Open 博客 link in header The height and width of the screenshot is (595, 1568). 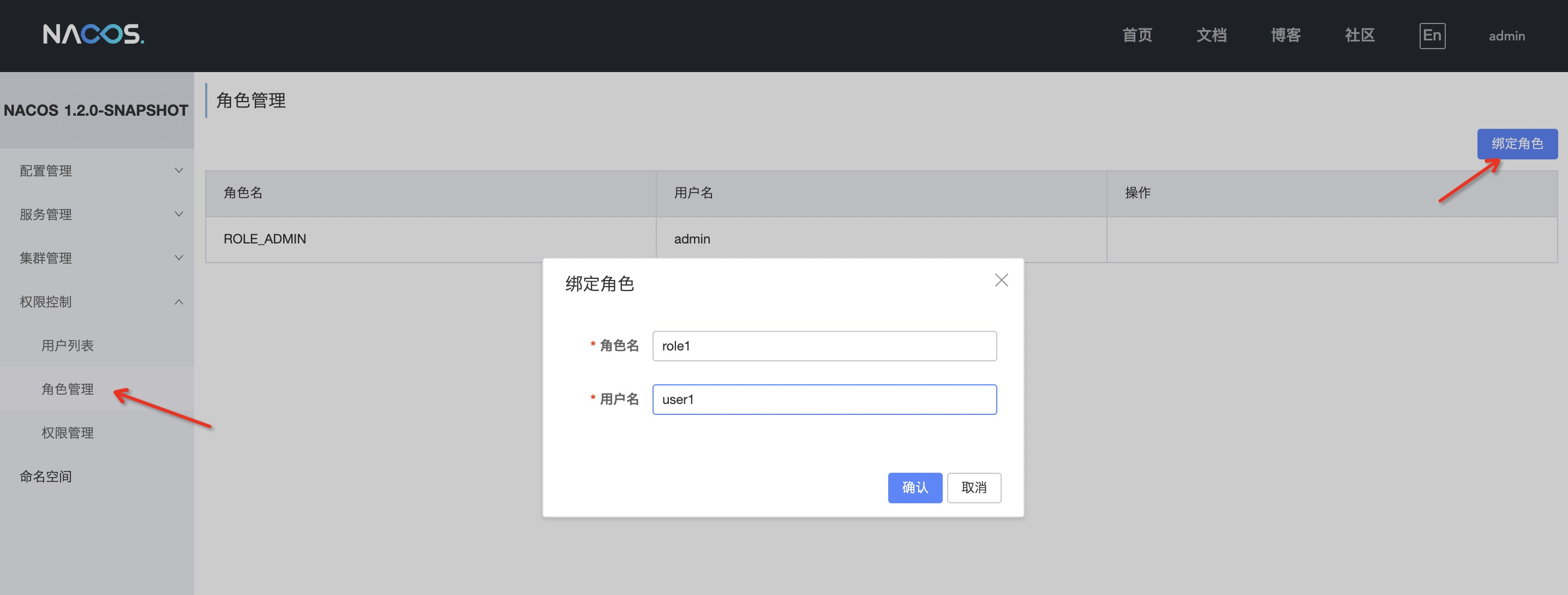[x=1285, y=35]
